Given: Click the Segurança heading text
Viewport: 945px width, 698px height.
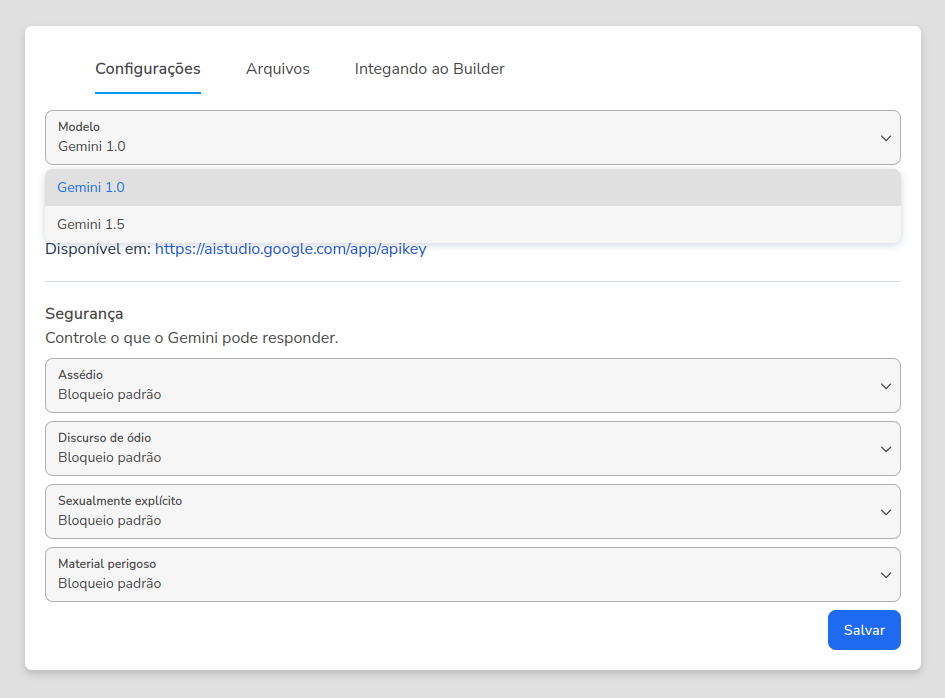Looking at the screenshot, I should (x=84, y=314).
